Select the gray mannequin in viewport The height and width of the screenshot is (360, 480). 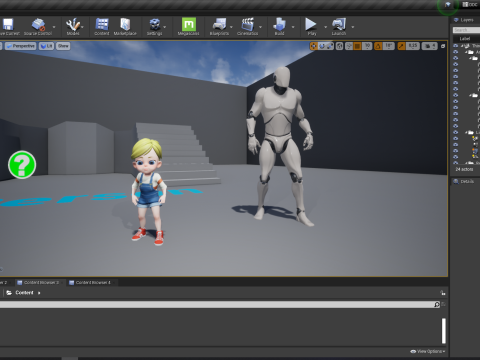(x=281, y=146)
